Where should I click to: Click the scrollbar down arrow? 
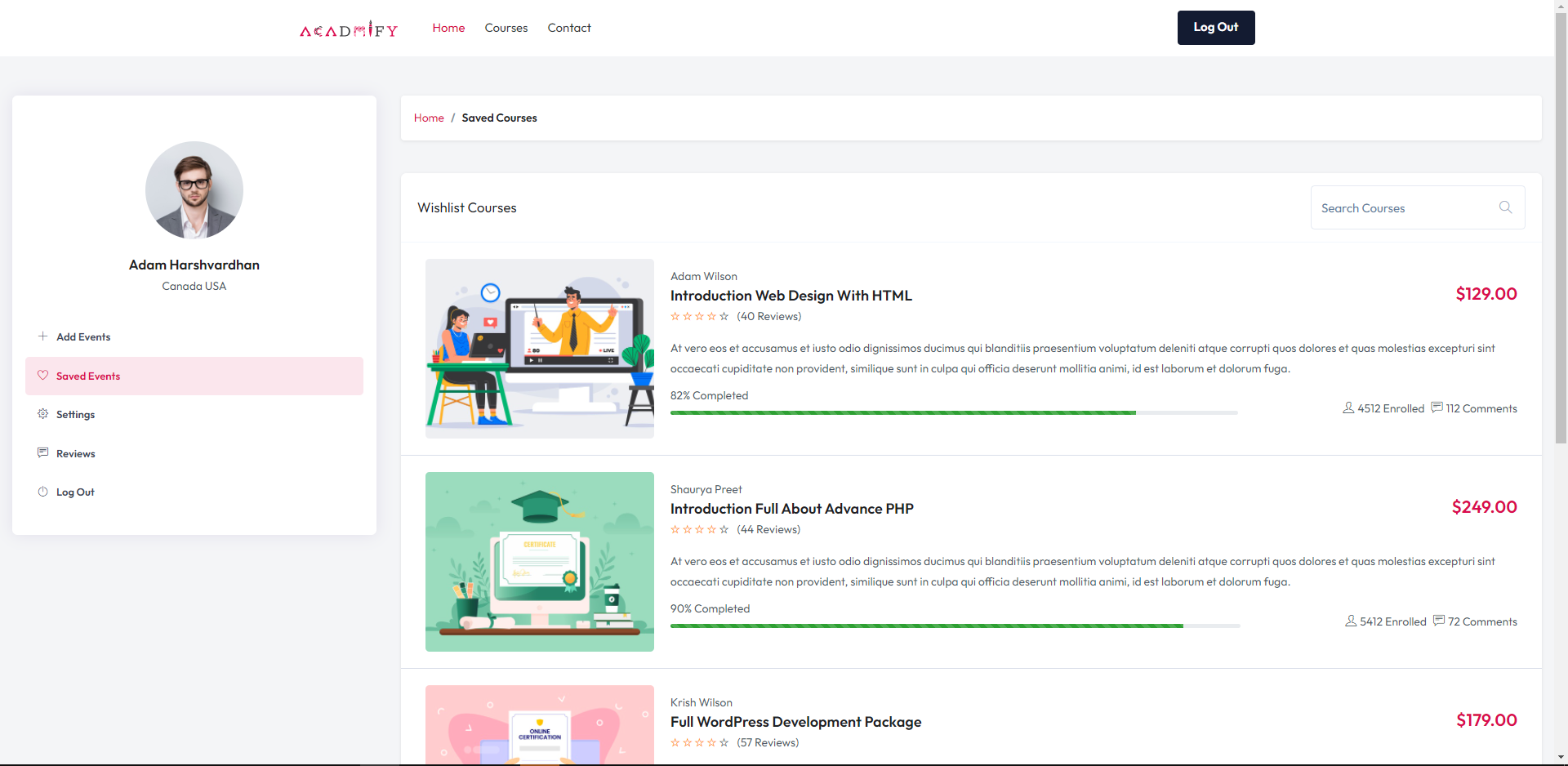[1561, 758]
